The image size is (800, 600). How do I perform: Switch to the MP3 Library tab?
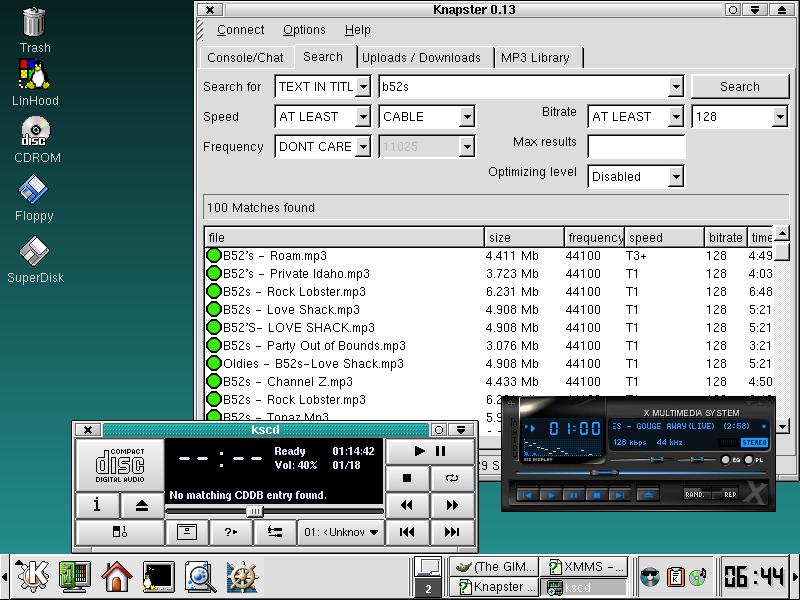(535, 58)
